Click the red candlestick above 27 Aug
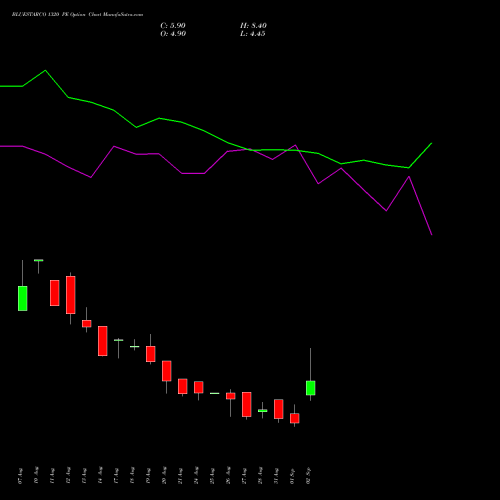 click(x=247, y=404)
